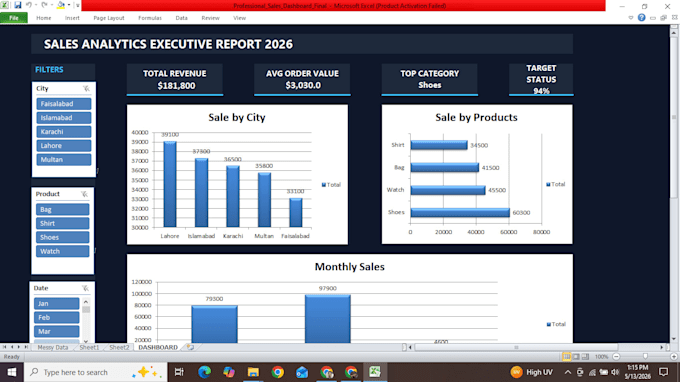Screen dimensions: 680x382
Task: Toggle Shirt in Product slicer
Action: point(62,223)
